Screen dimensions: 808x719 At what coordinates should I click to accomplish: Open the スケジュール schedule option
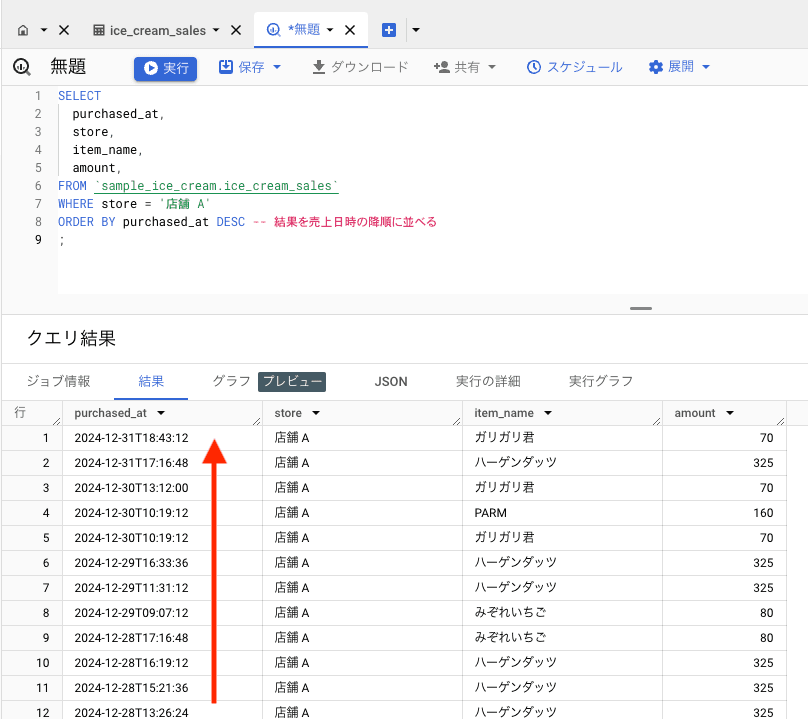pos(574,67)
